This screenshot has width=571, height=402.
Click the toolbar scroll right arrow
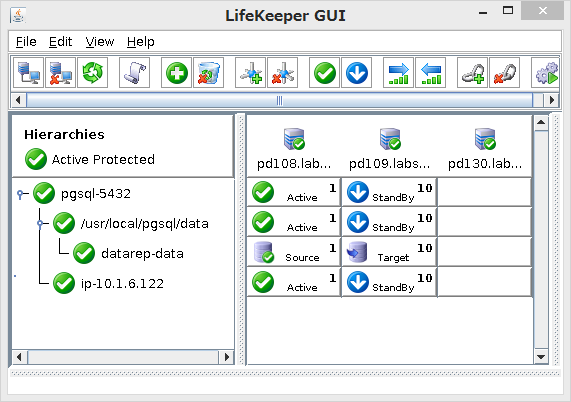(x=552, y=100)
